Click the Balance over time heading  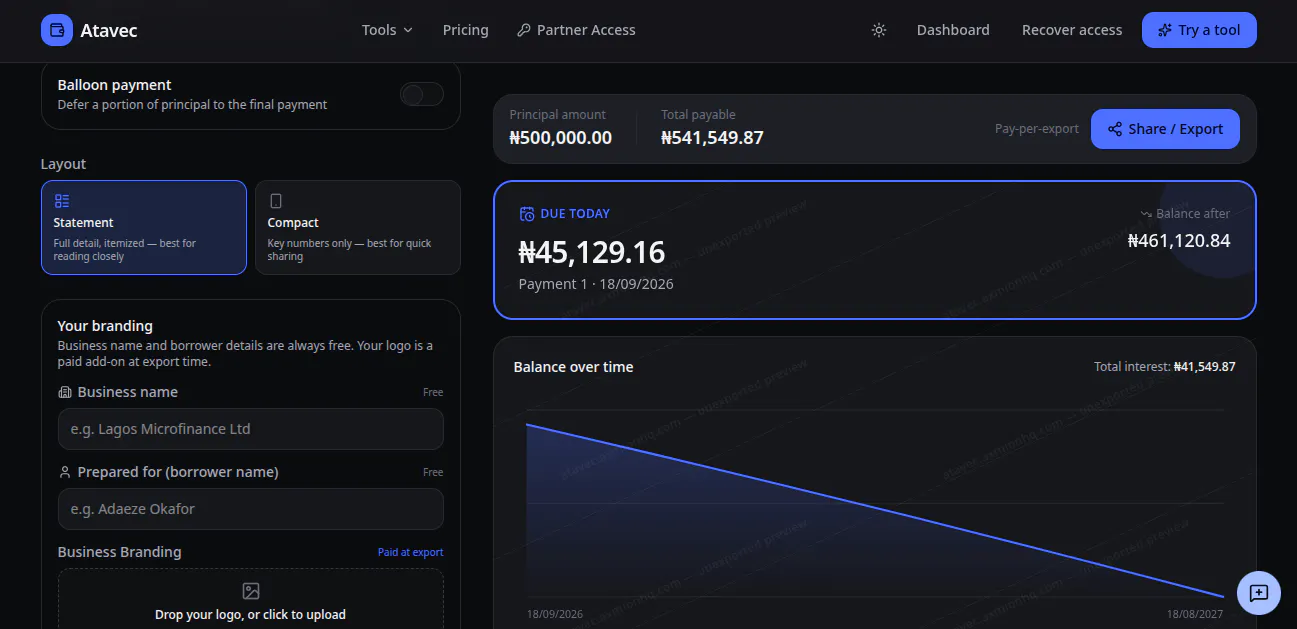(x=573, y=367)
